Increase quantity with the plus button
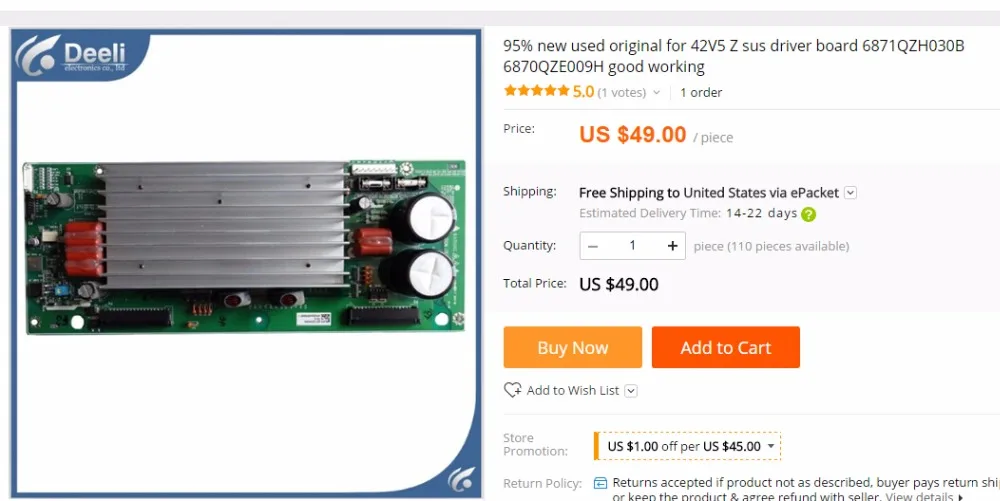 point(672,246)
